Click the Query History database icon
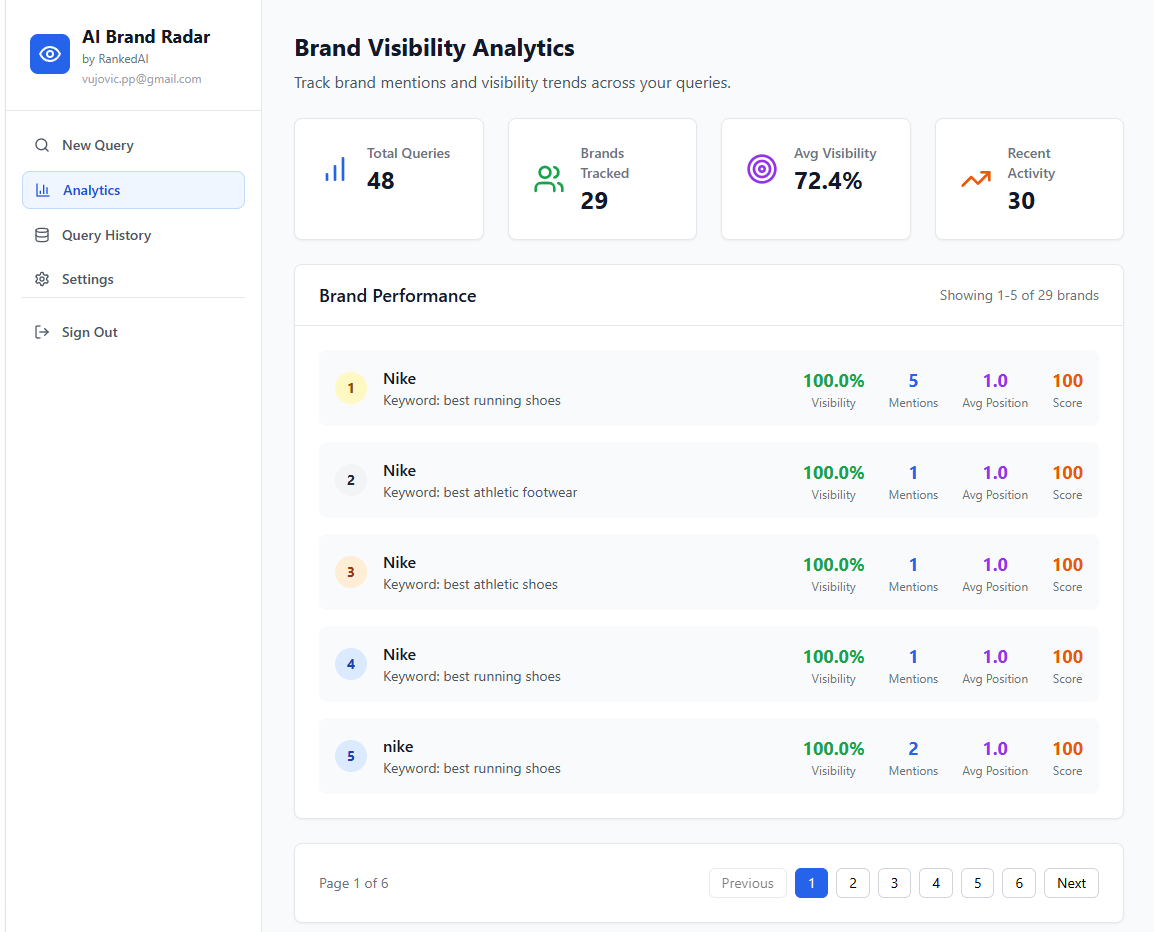Image resolution: width=1154 pixels, height=932 pixels. pyautogui.click(x=42, y=235)
